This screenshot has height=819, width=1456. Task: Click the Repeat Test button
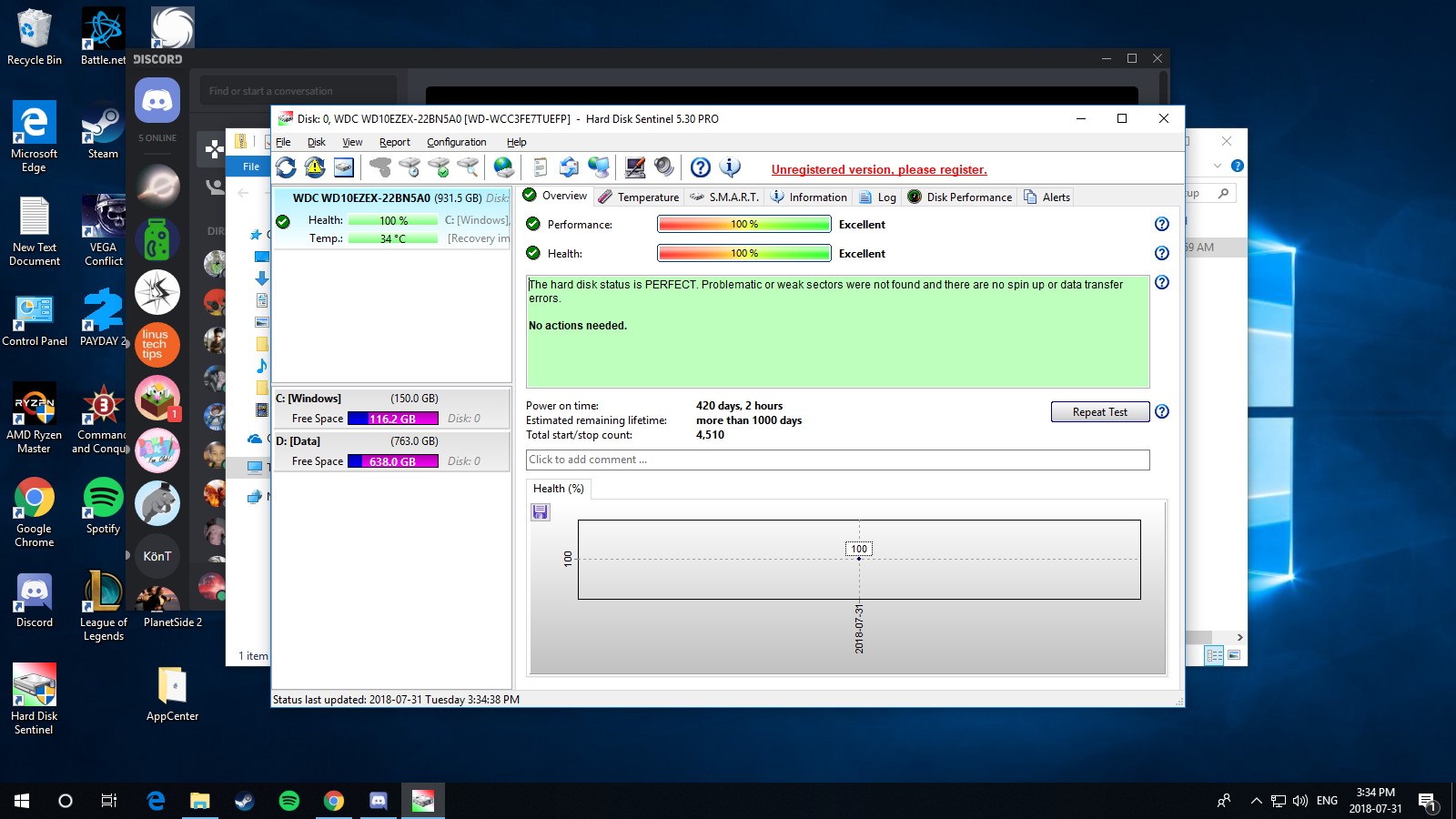1100,412
